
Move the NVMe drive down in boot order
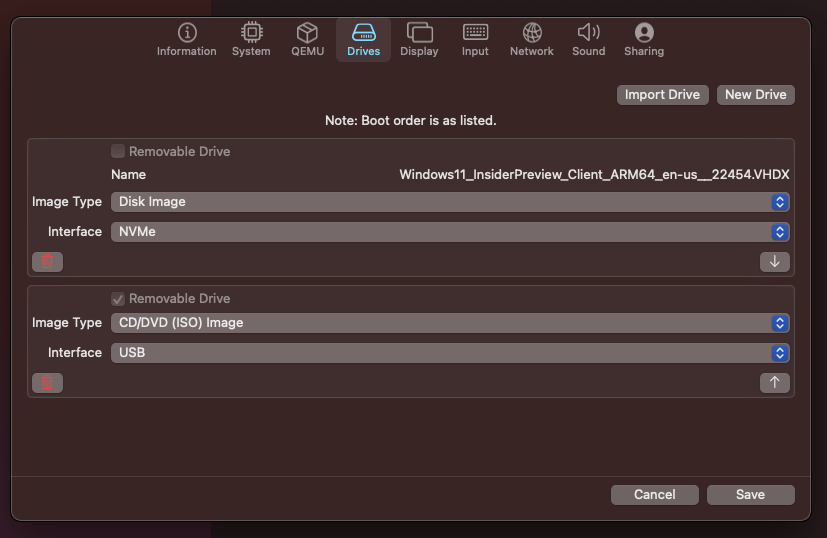(x=774, y=262)
